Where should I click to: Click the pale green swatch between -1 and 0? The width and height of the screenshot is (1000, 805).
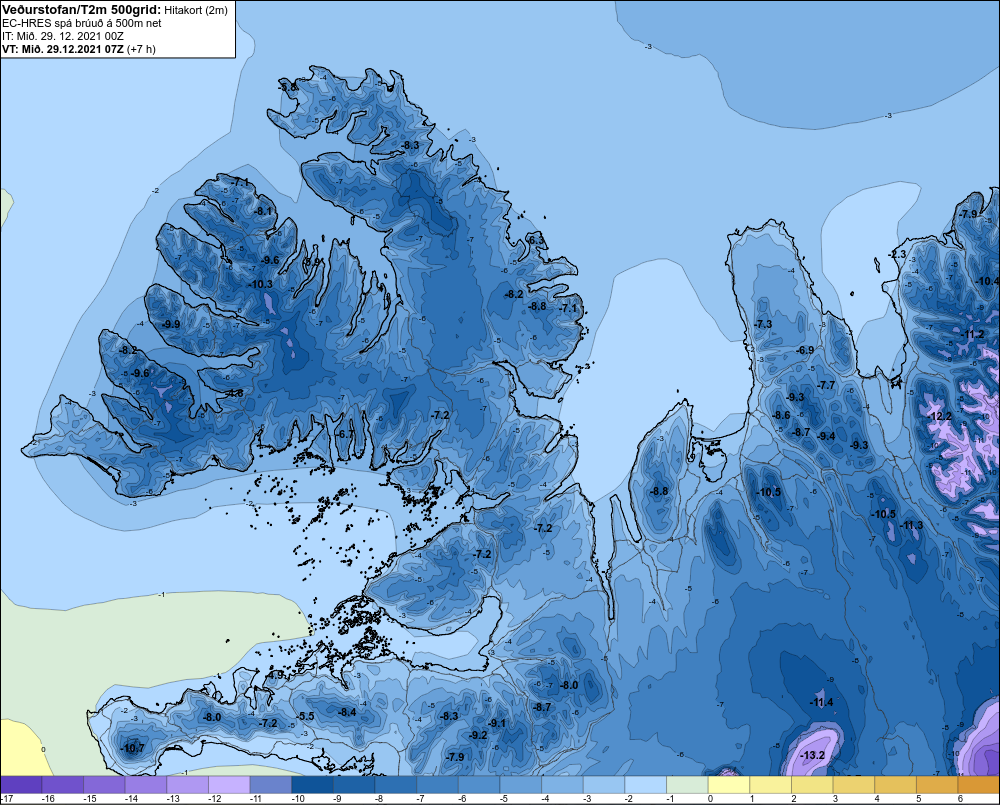click(688, 785)
